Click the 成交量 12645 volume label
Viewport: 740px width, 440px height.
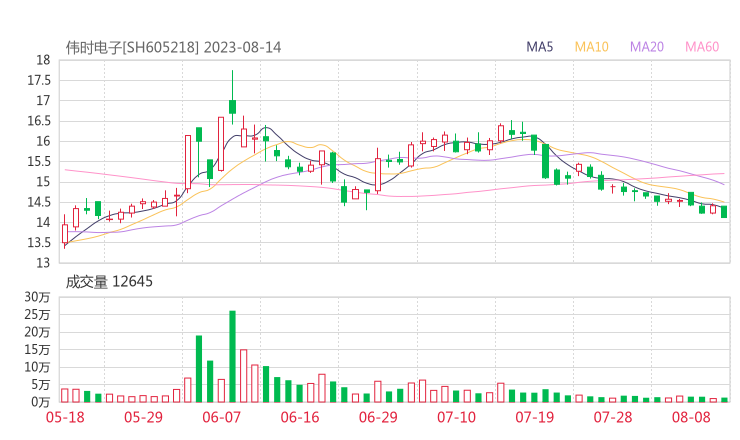109,282
